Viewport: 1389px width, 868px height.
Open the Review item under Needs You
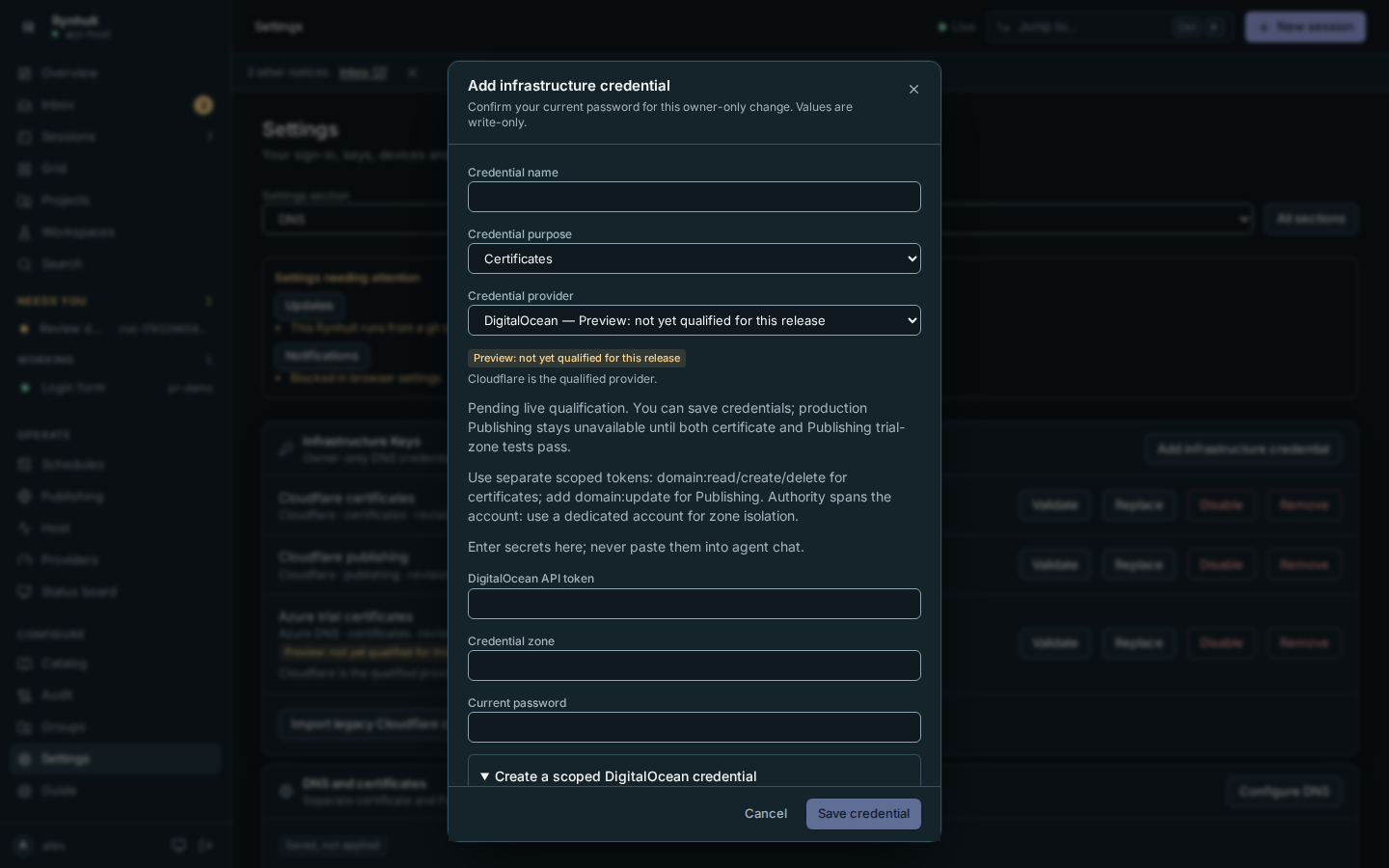[116, 329]
